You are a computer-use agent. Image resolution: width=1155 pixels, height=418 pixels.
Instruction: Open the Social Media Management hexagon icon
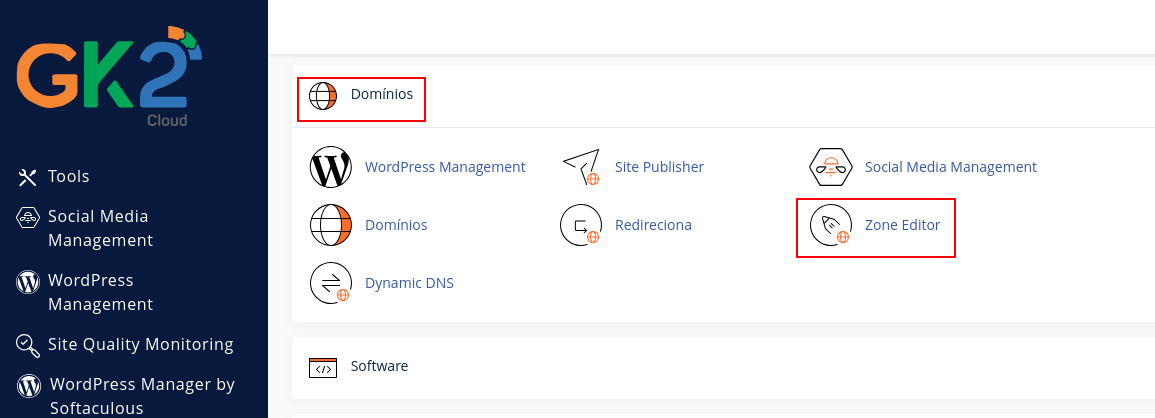pos(831,167)
